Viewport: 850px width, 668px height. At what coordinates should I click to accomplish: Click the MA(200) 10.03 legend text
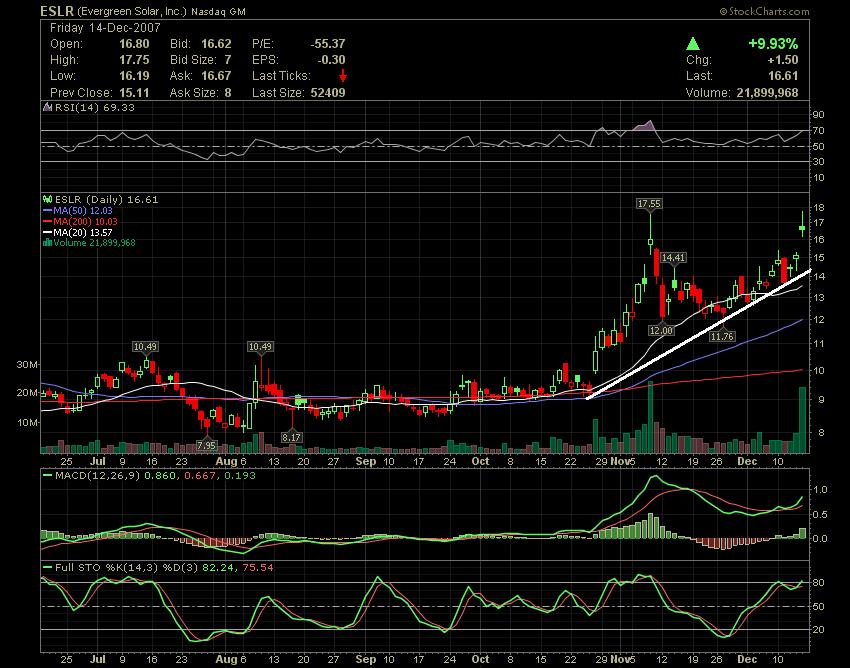pyautogui.click(x=86, y=222)
